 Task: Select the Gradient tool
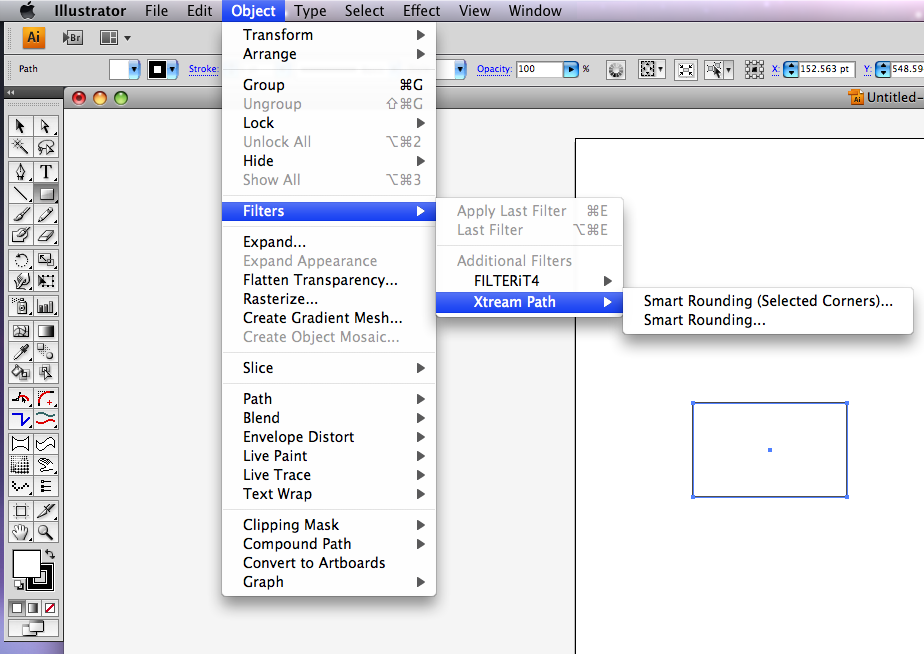click(x=45, y=331)
